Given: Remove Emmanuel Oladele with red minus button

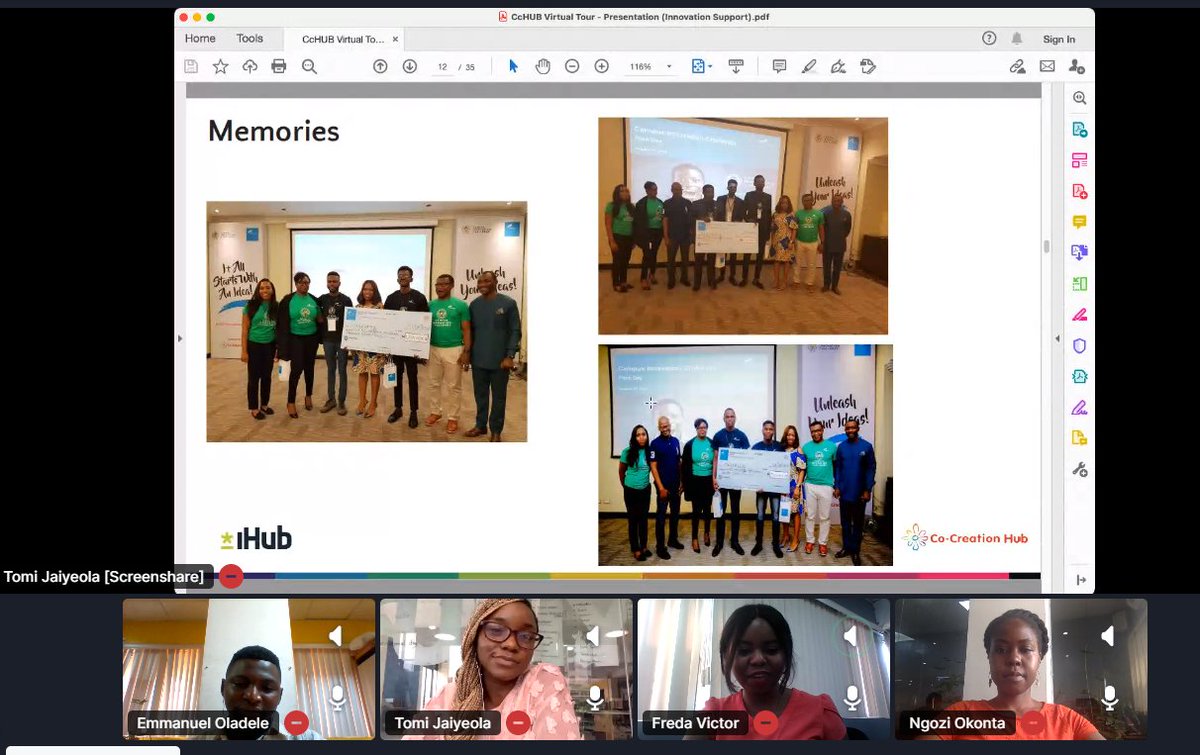Looking at the screenshot, I should [295, 722].
